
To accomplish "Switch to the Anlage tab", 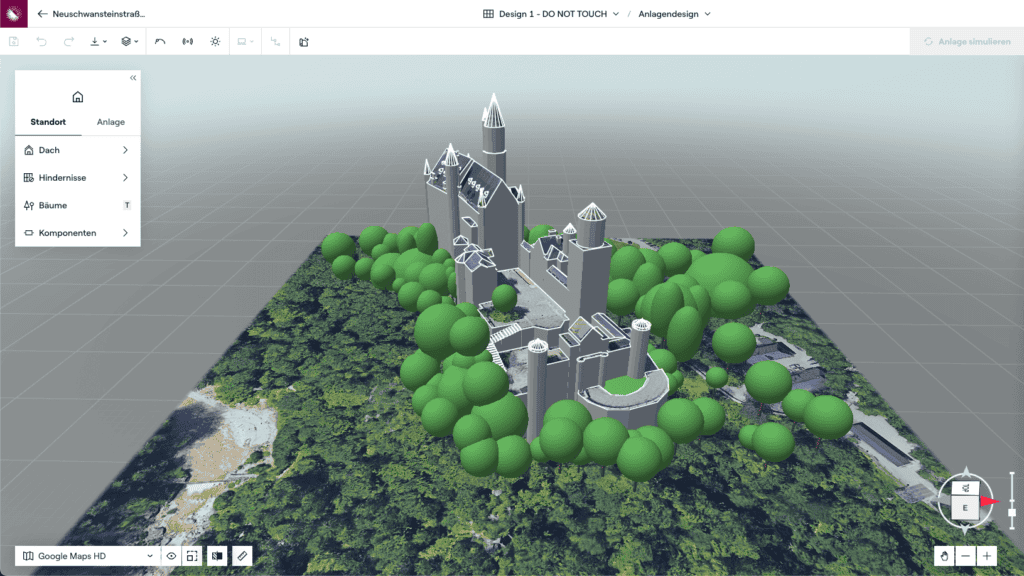I will 110,122.
